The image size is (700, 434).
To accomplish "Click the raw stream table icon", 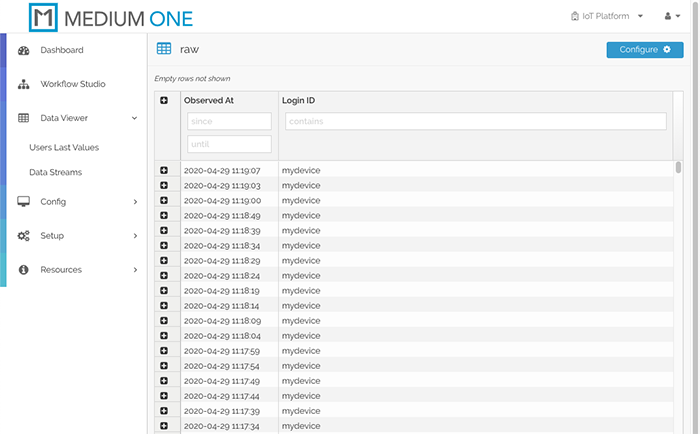I will coord(164,49).
